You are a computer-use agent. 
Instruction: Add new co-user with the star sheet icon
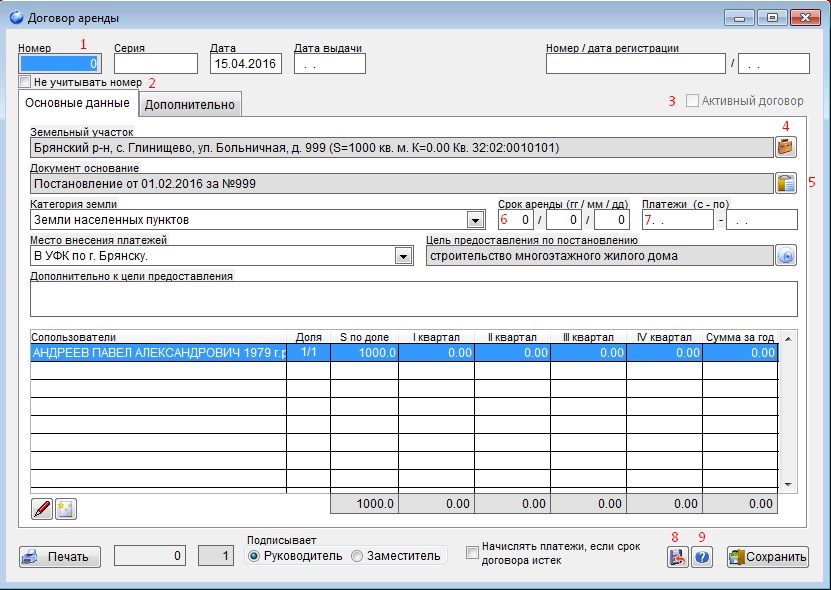tap(66, 509)
